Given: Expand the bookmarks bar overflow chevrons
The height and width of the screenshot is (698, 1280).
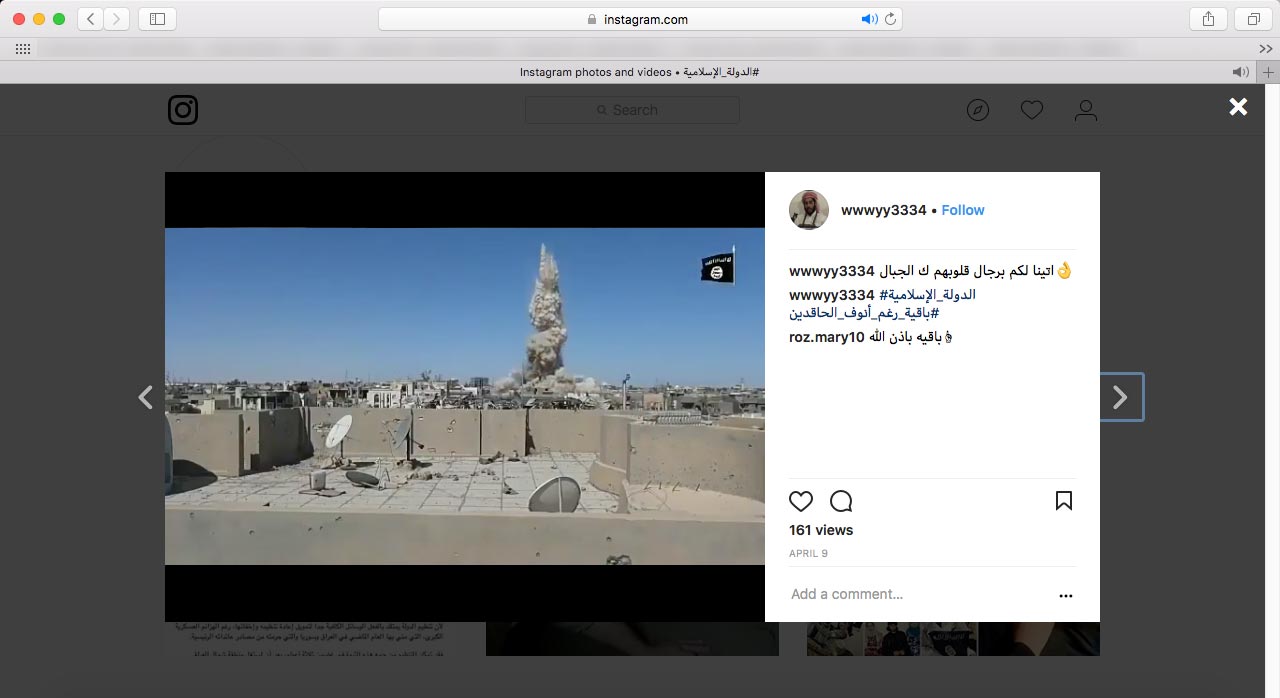Looking at the screenshot, I should tap(1266, 49).
